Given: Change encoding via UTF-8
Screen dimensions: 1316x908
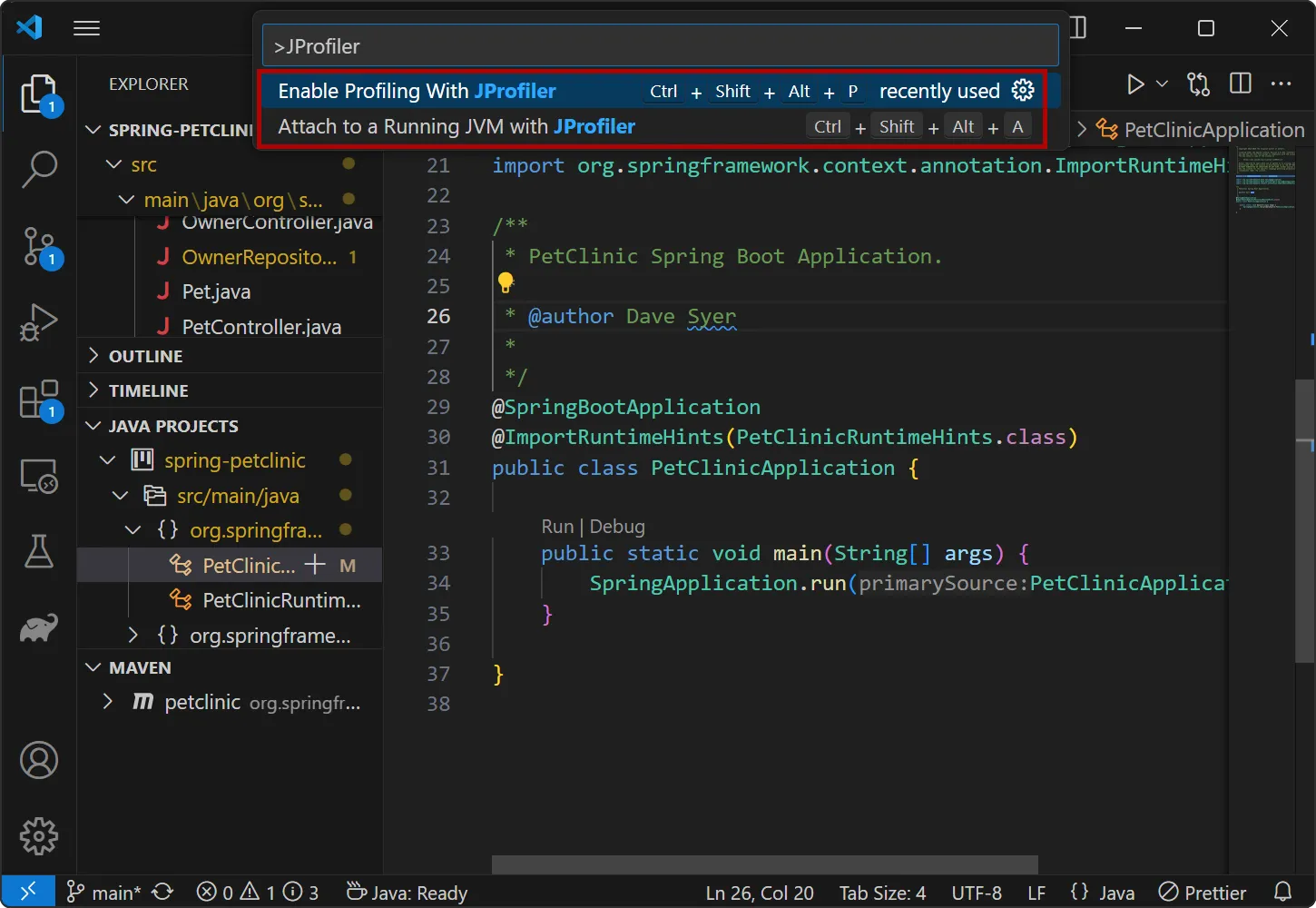Looking at the screenshot, I should [977, 893].
